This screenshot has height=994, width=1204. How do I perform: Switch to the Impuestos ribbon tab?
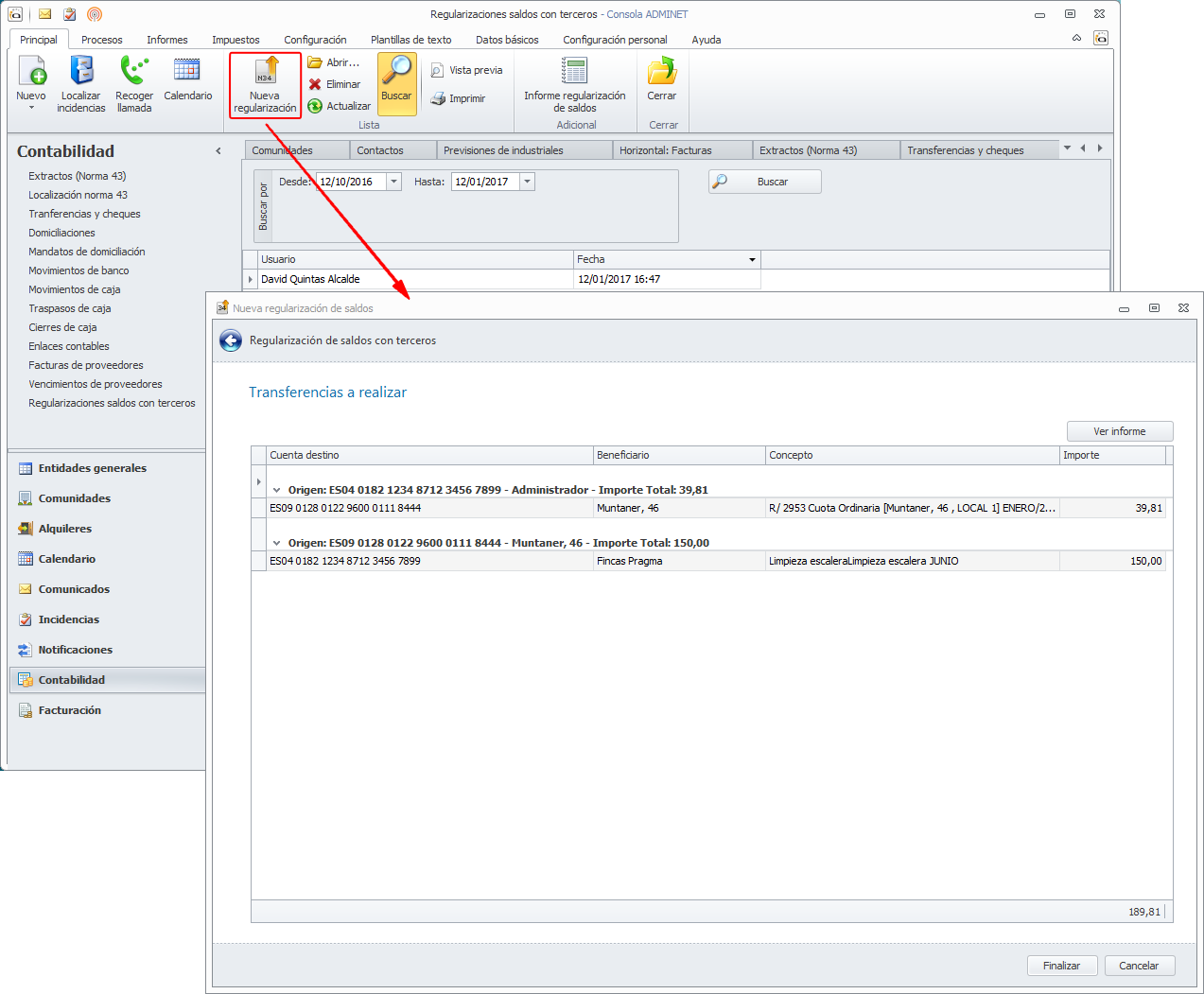tap(236, 40)
